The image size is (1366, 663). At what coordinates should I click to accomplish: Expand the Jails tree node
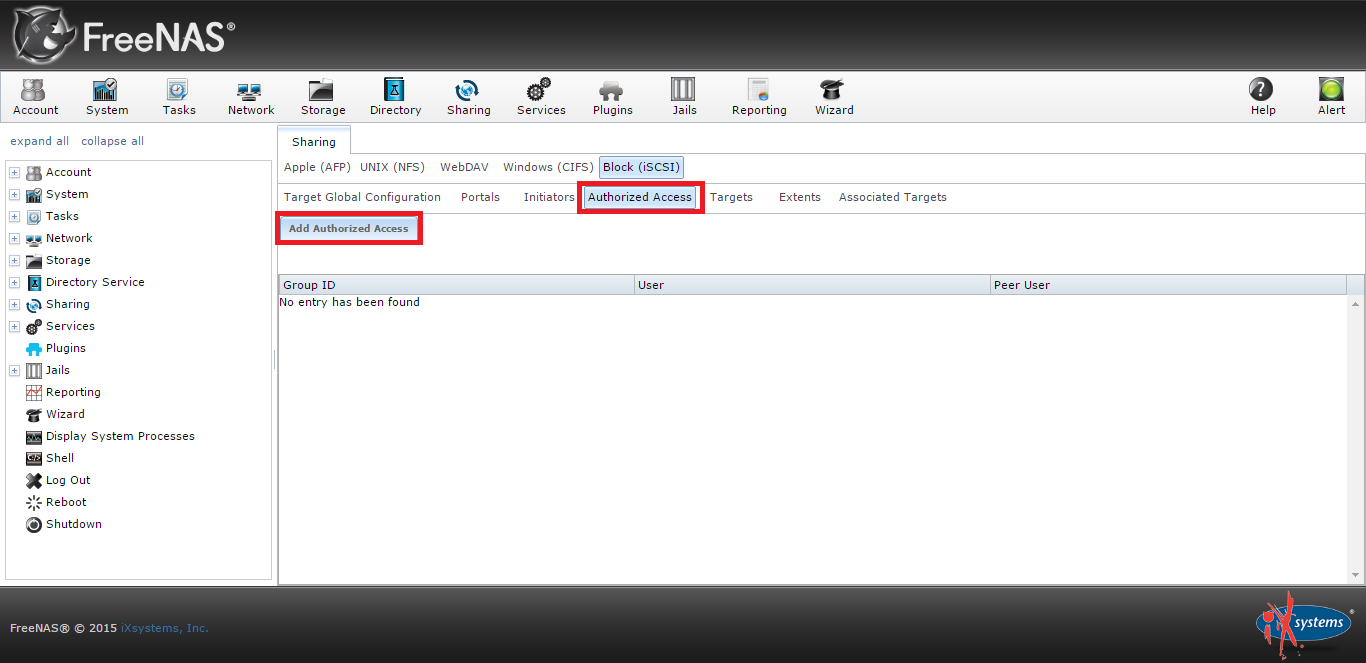(x=15, y=370)
